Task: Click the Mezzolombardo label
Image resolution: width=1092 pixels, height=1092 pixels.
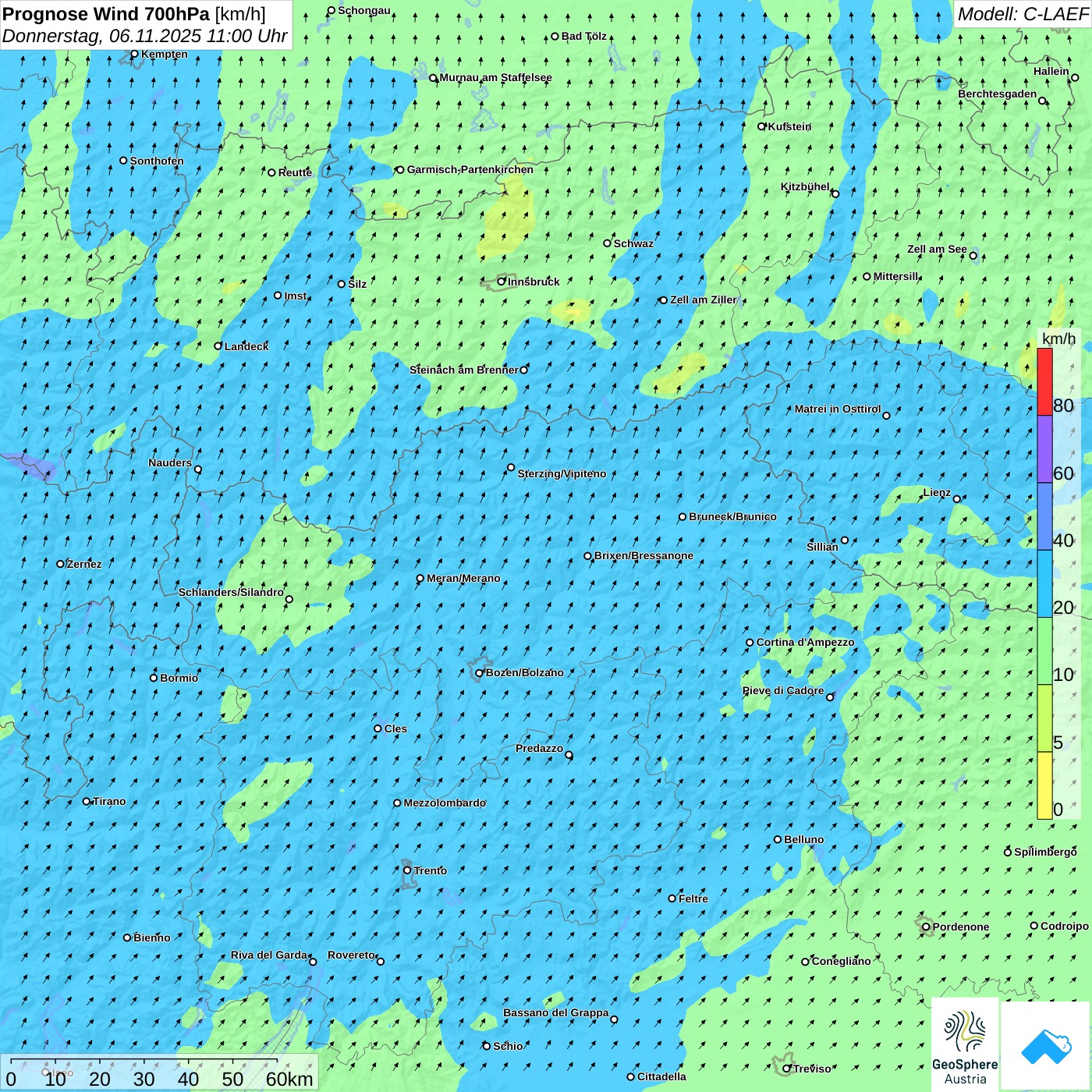Action: click(445, 803)
